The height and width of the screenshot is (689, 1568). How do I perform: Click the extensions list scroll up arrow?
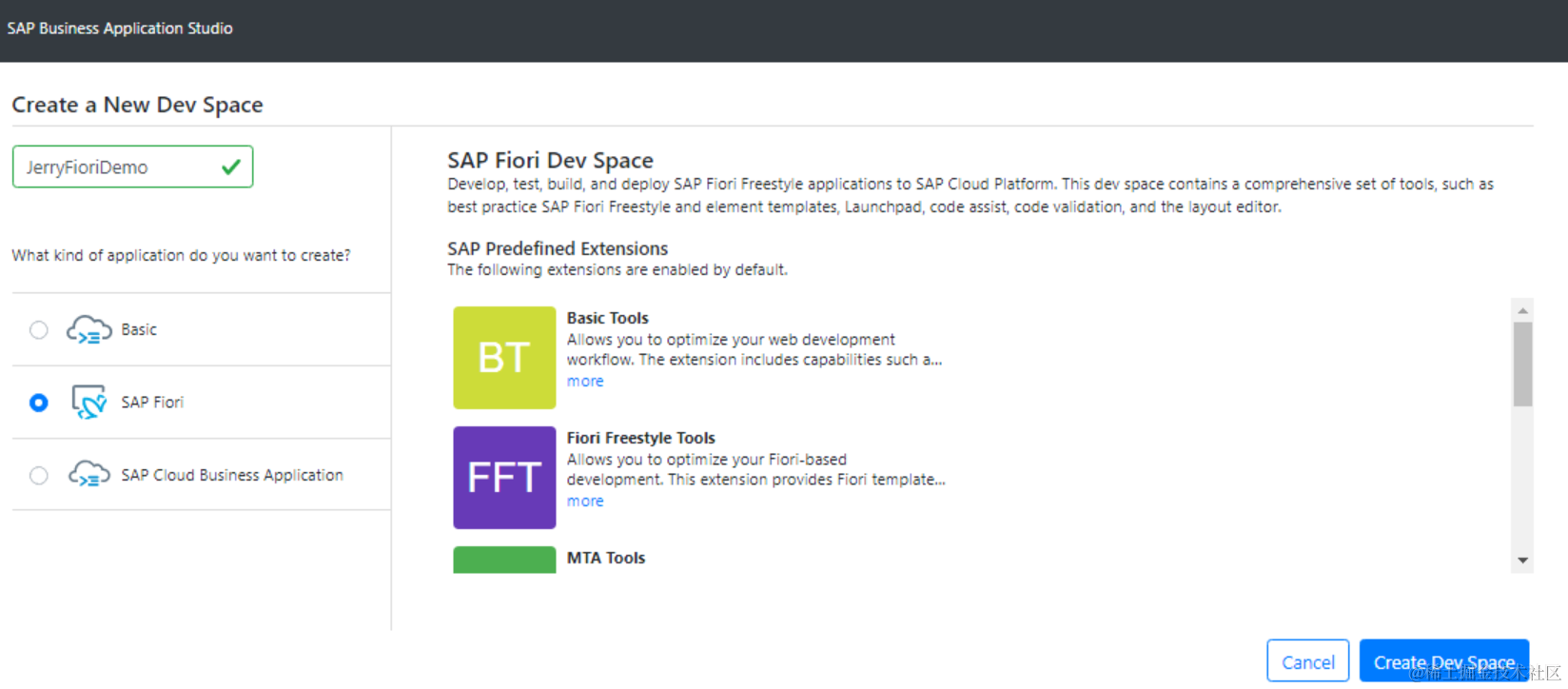click(x=1522, y=310)
